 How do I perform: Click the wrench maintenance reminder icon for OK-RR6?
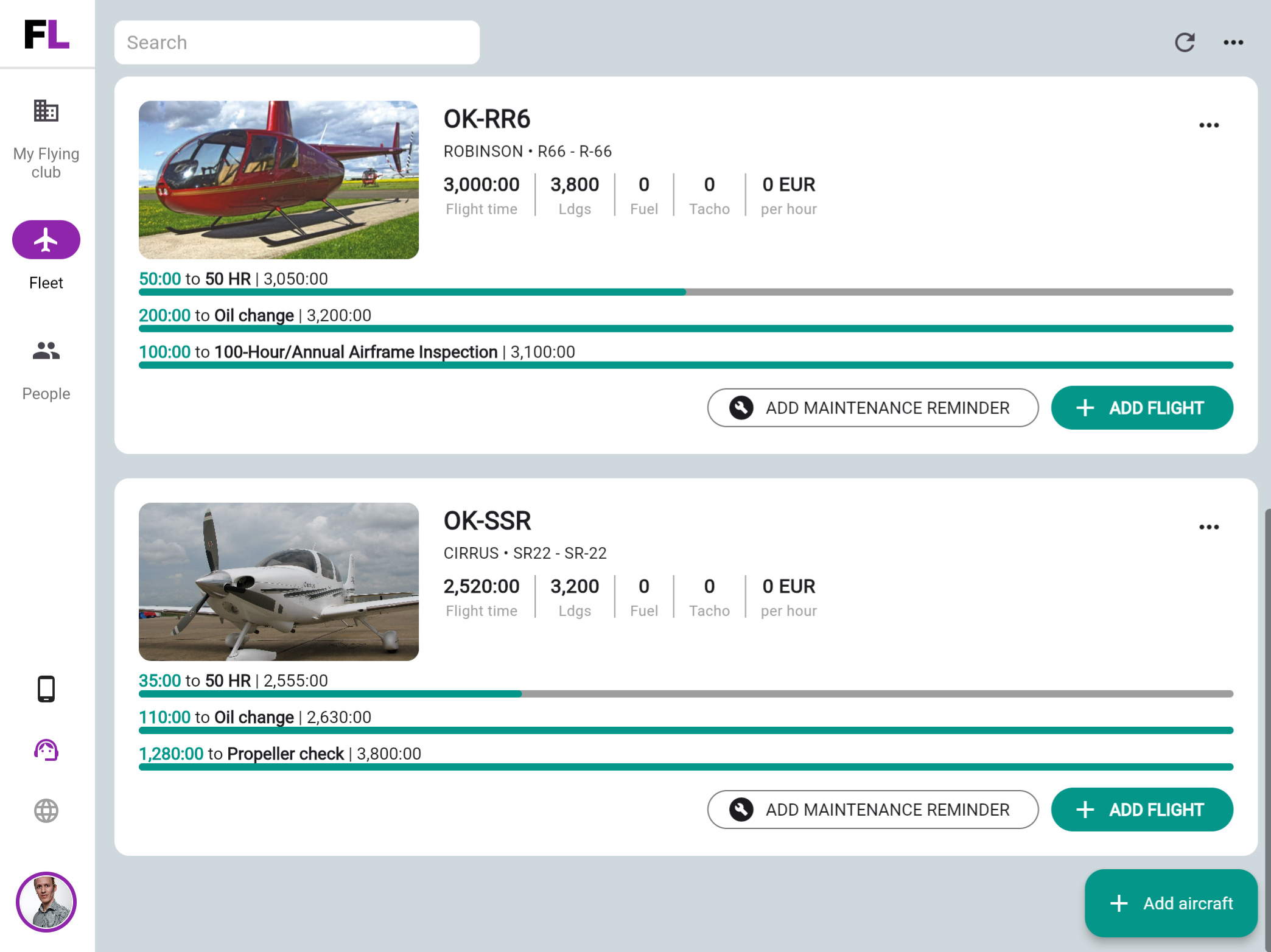pos(740,408)
